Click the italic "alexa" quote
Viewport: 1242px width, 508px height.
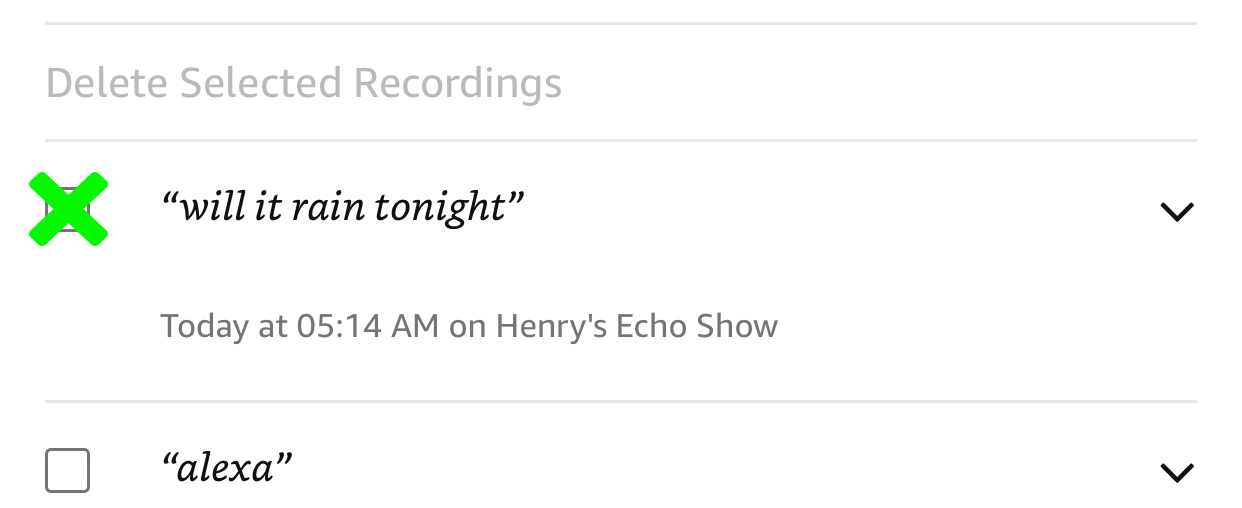click(227, 468)
